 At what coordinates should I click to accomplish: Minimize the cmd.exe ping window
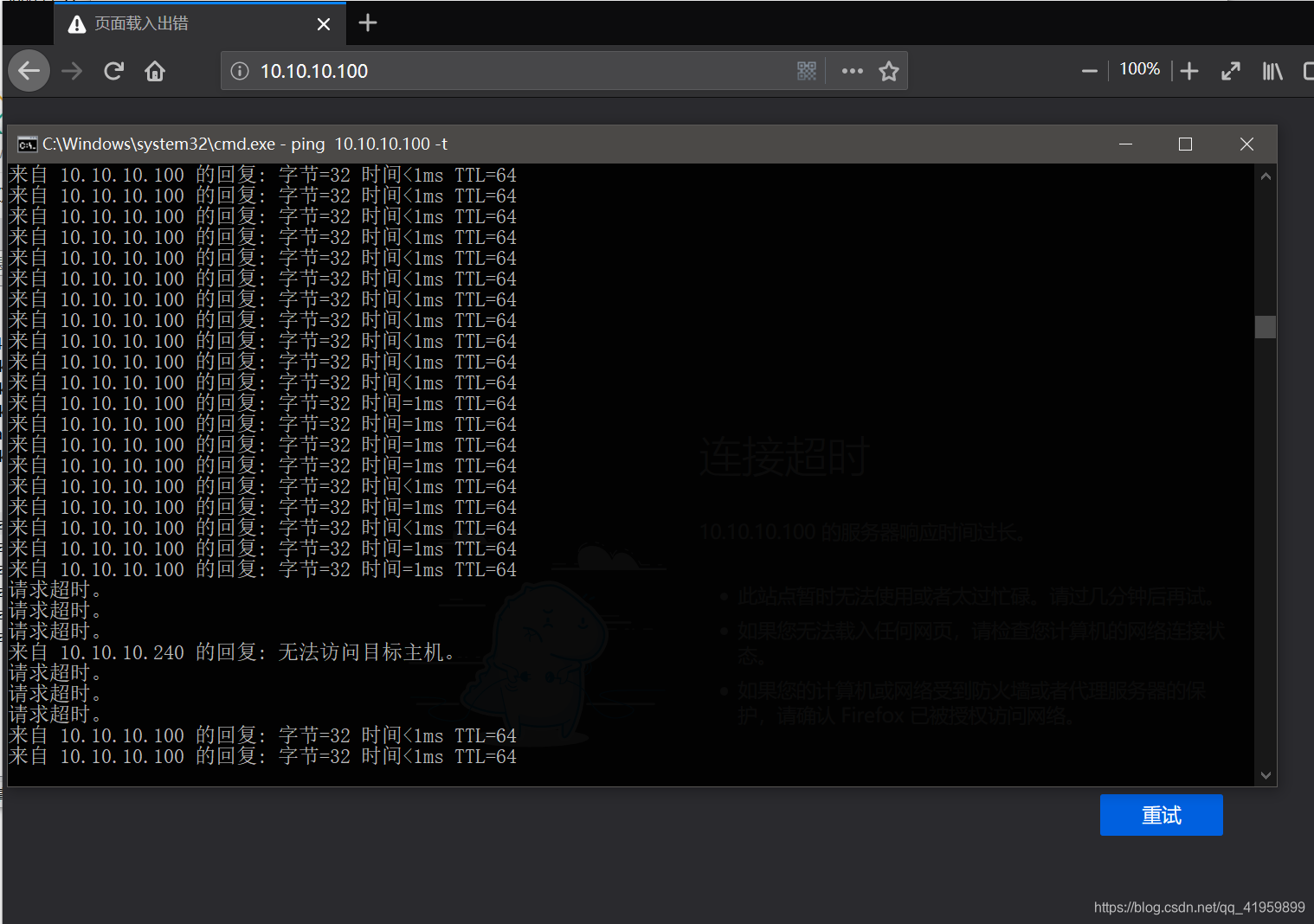pos(1125,144)
